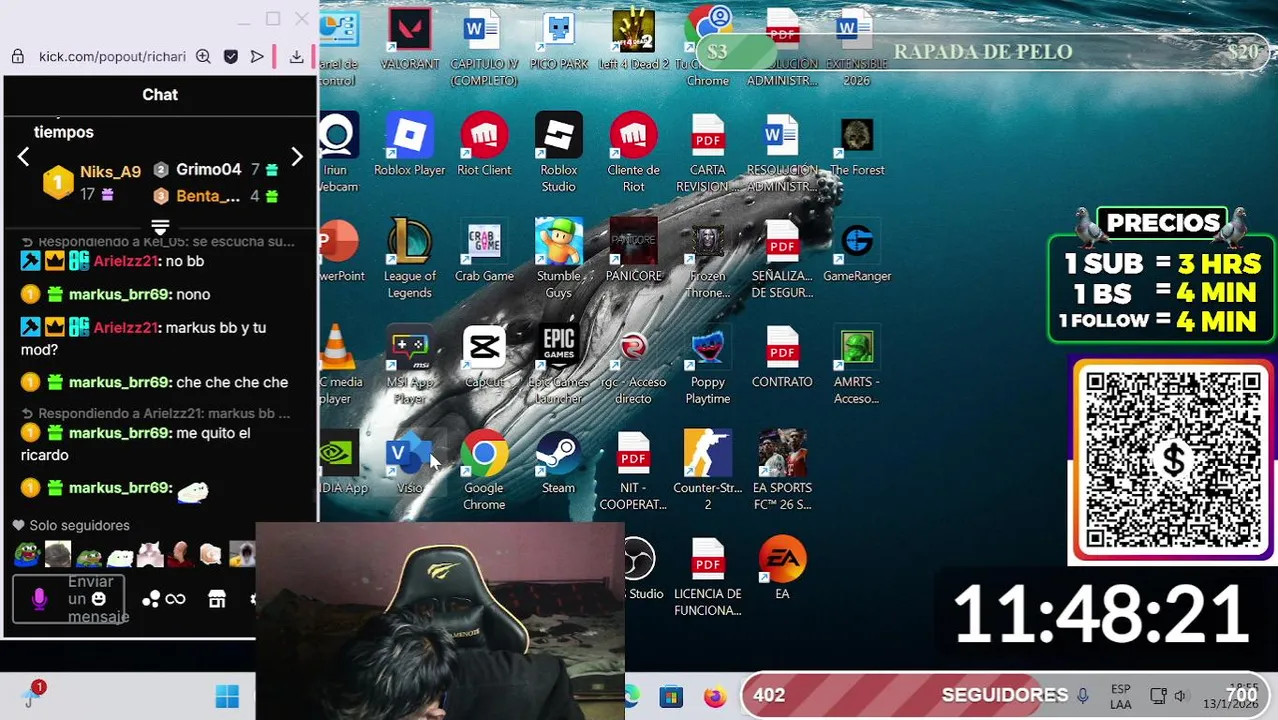Open the CARTA REVISION PDF file
This screenshot has height=720, width=1278.
707,154
